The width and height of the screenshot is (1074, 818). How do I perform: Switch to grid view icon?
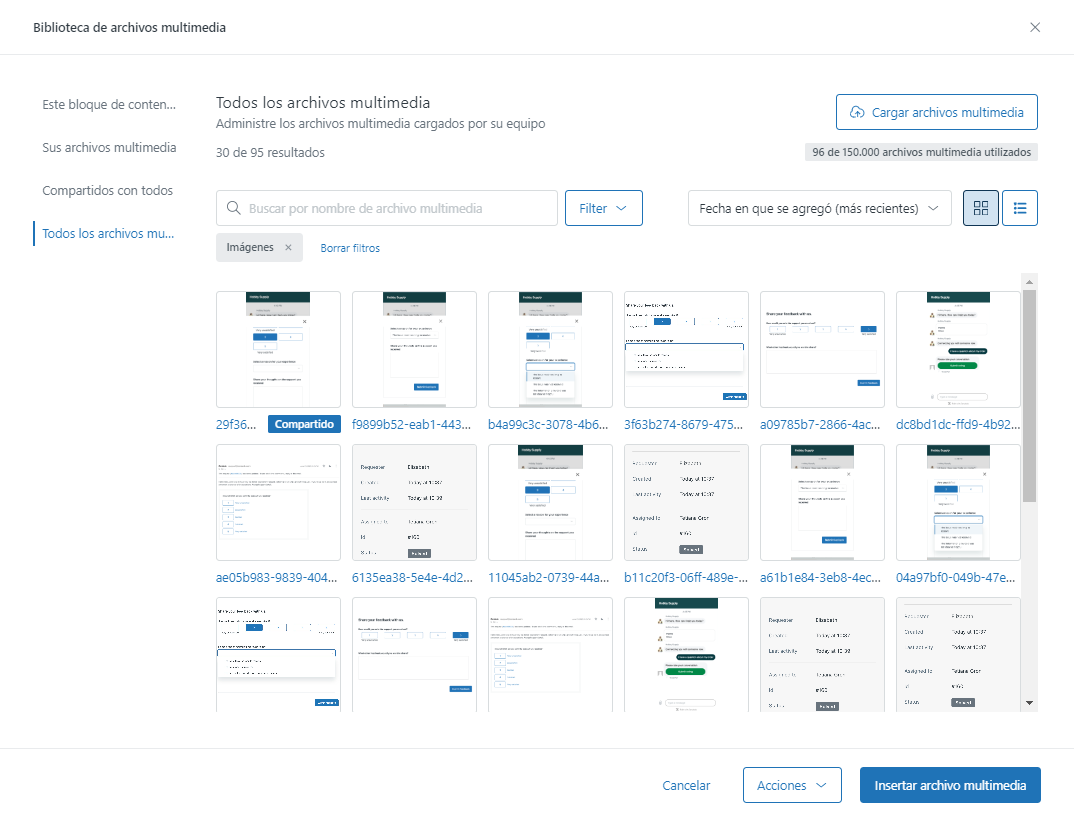[981, 208]
